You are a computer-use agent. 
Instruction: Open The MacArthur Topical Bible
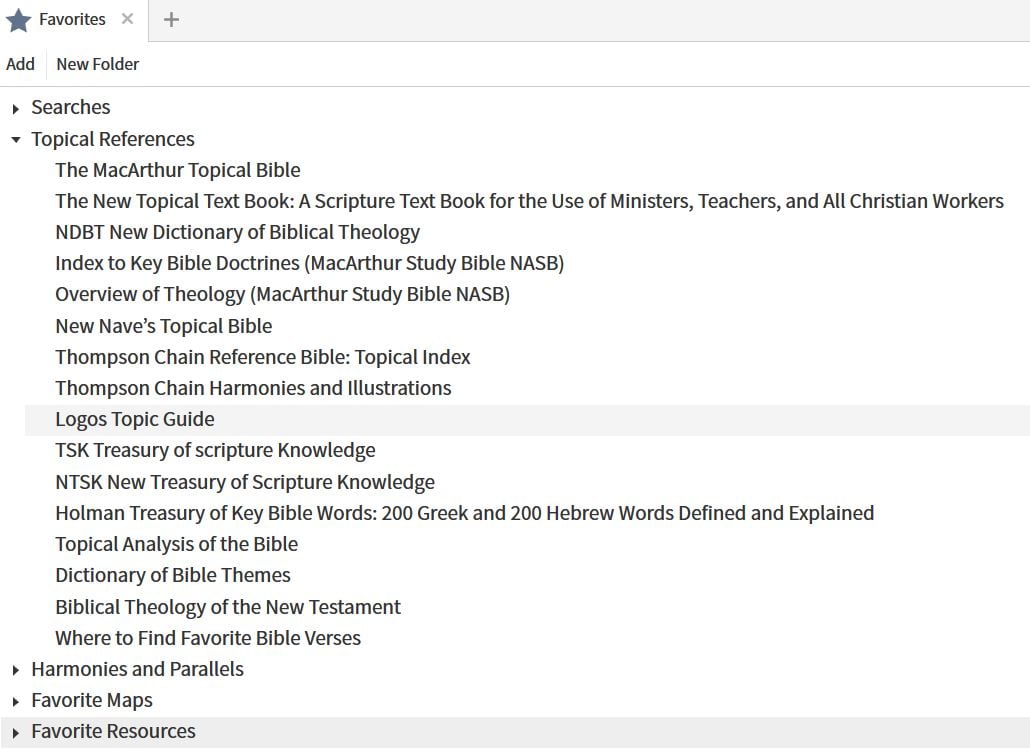[x=177, y=170]
